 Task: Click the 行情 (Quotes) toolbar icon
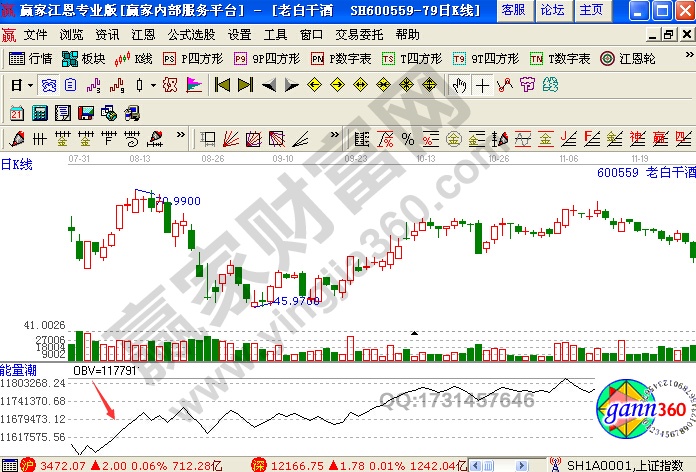[30, 59]
